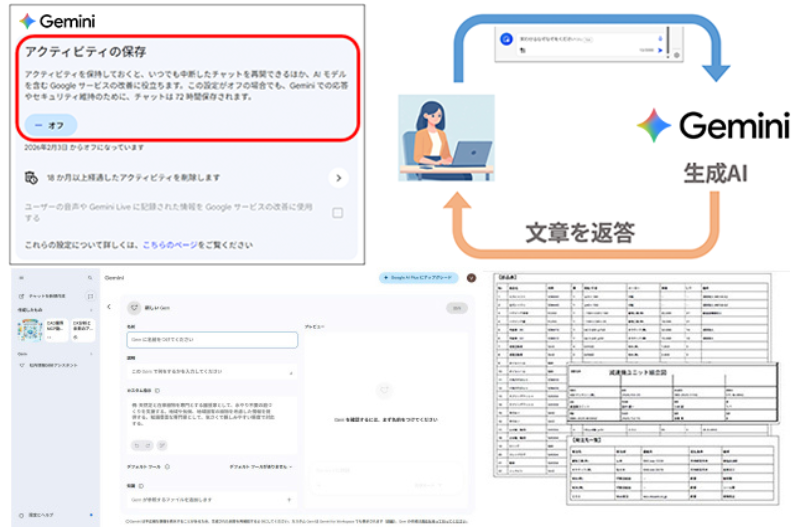Click the Google AI Plus upgrade button
800x530 pixels.
coord(418,278)
